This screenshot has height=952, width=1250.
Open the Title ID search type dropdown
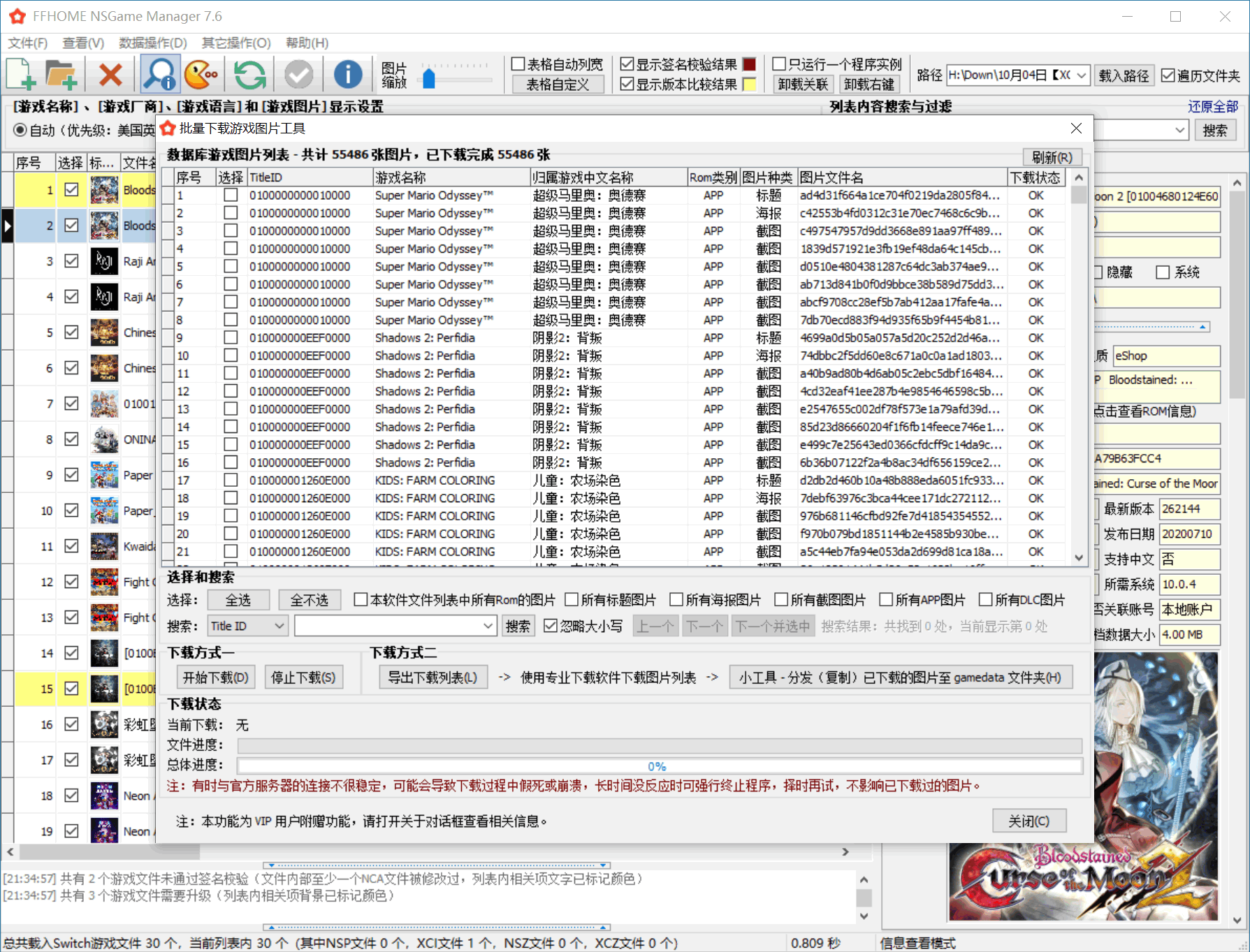click(279, 626)
